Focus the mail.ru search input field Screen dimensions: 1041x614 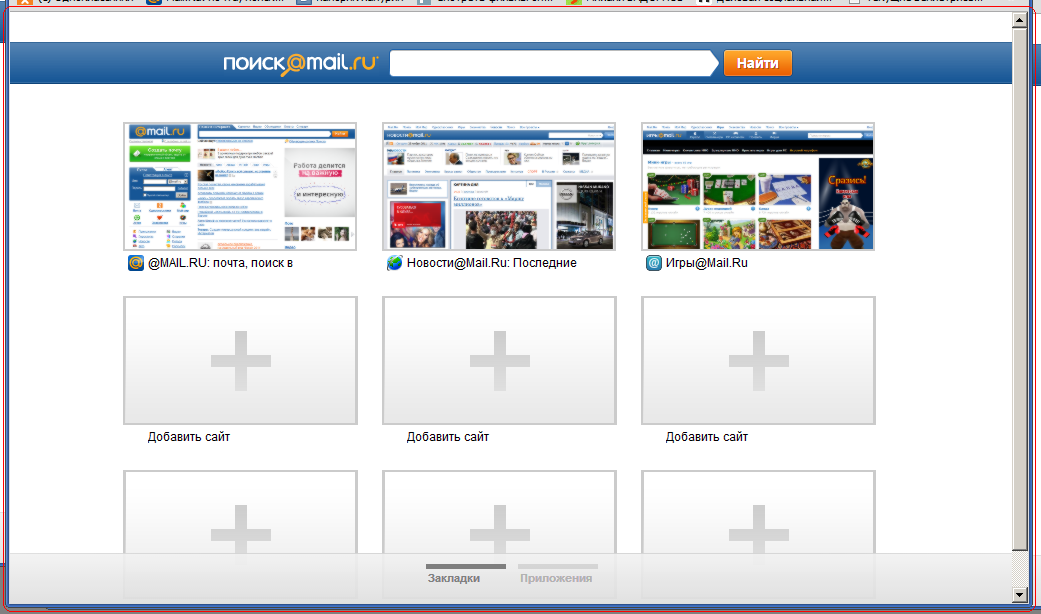[552, 63]
